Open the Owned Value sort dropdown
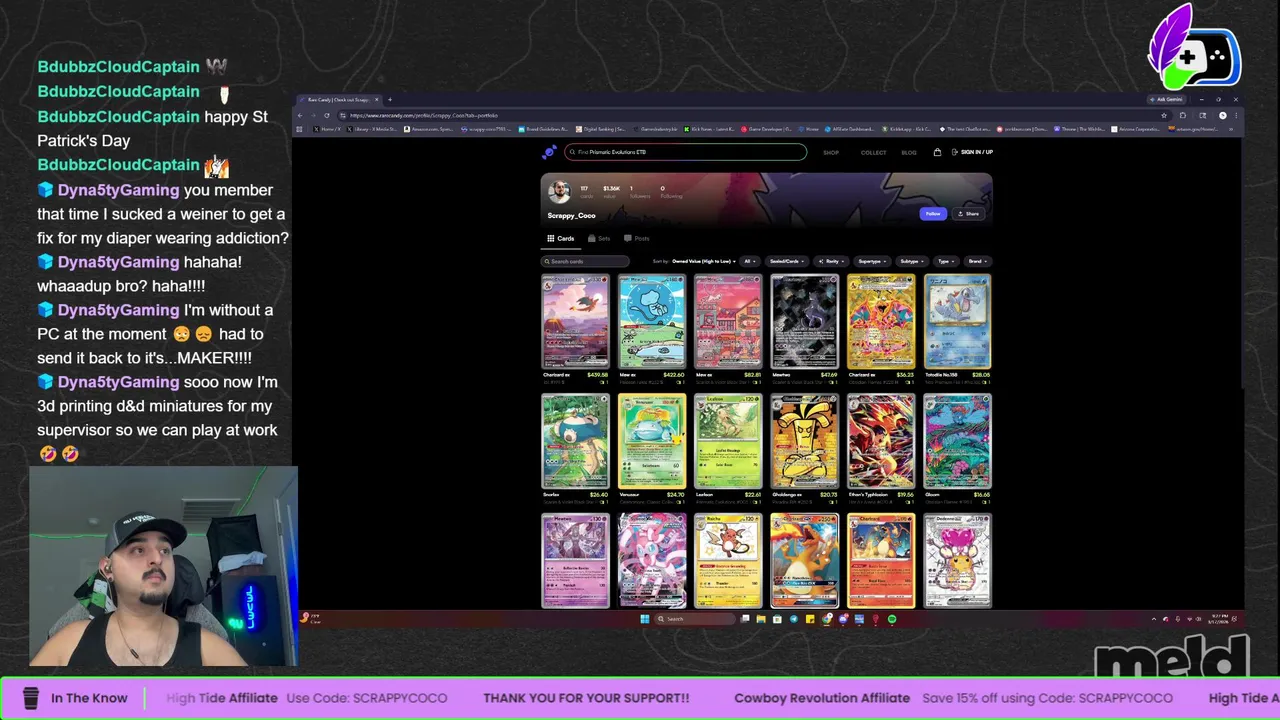The image size is (1280, 720). point(704,261)
